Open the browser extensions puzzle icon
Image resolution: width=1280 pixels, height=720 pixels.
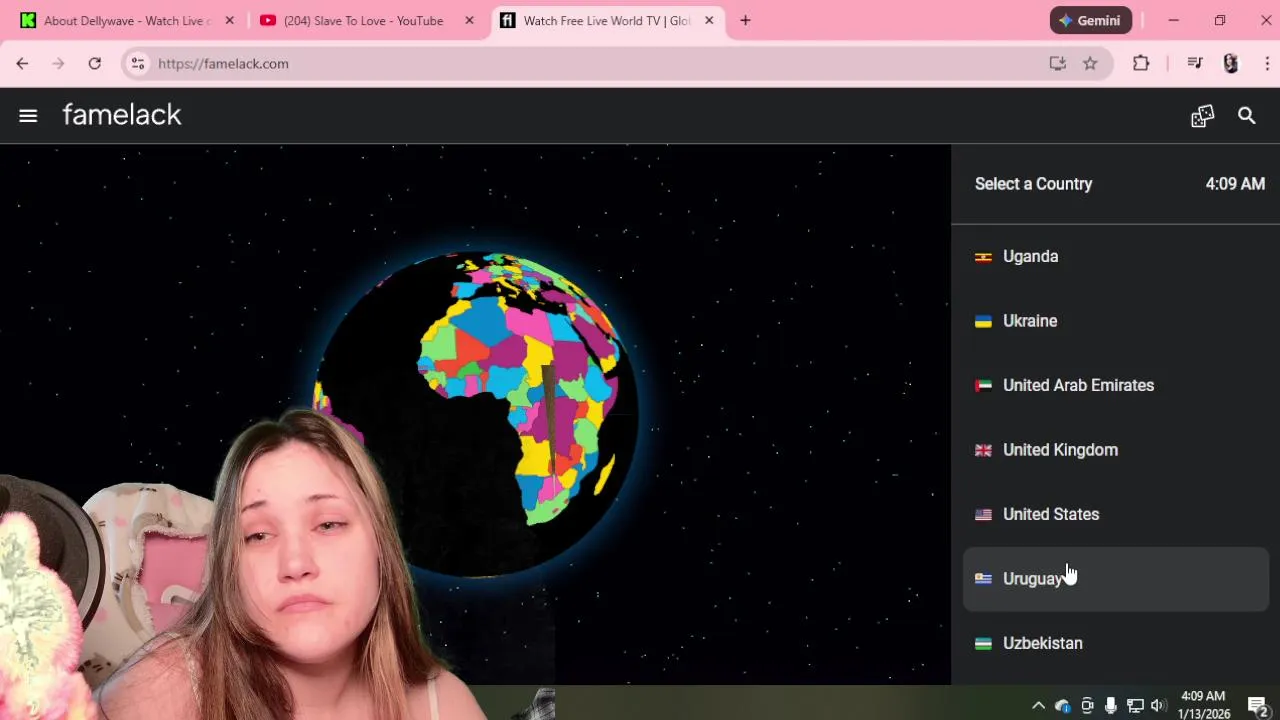coord(1141,63)
